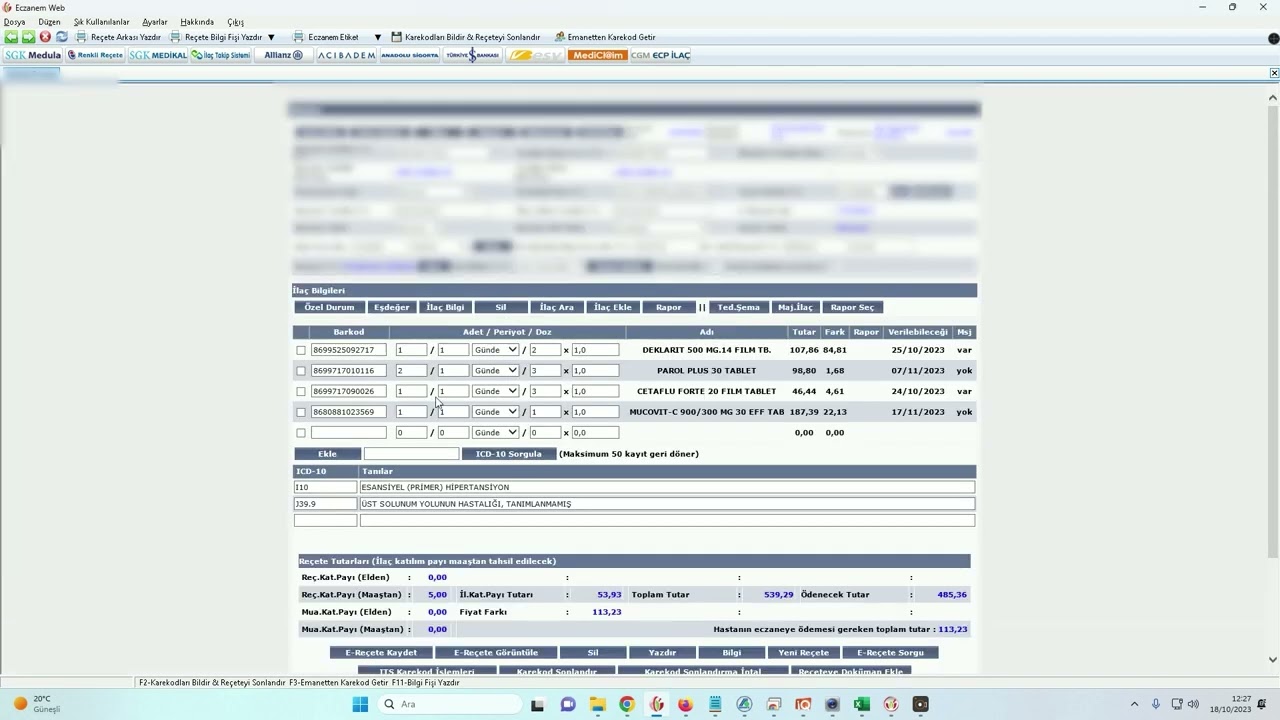Click the vertical scrollbar on the right
The height and width of the screenshot is (720, 1280).
click(x=1273, y=329)
